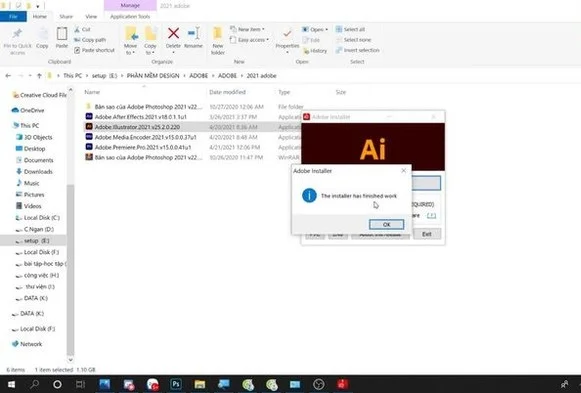The height and width of the screenshot is (393, 581).
Task: Click the Delete icon in ribbon
Action: [x=173, y=34]
